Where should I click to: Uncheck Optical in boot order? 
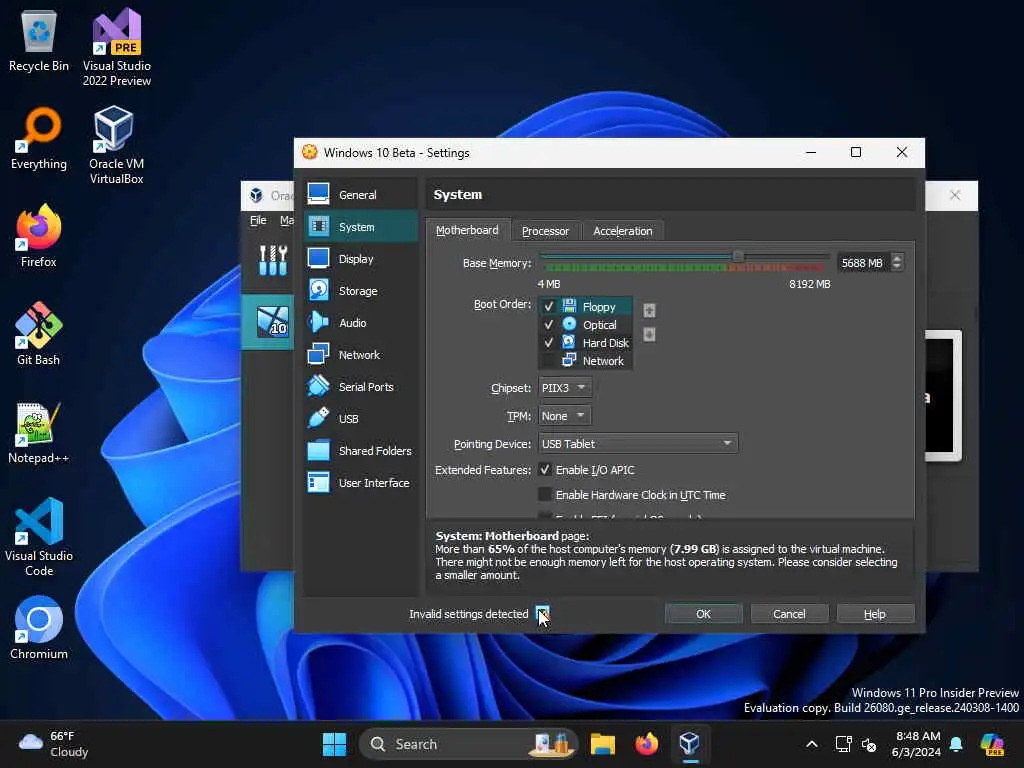pos(549,325)
